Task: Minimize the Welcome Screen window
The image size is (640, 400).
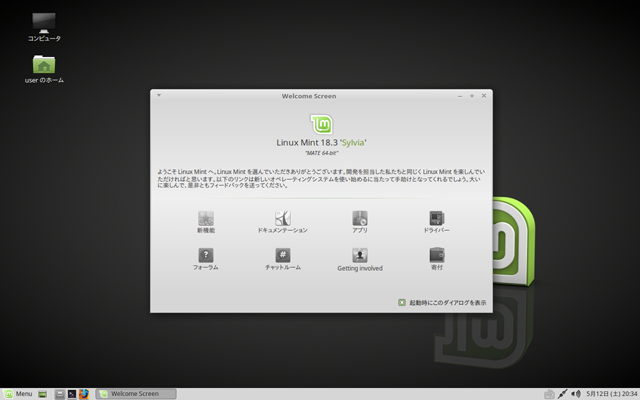Action: point(460,96)
